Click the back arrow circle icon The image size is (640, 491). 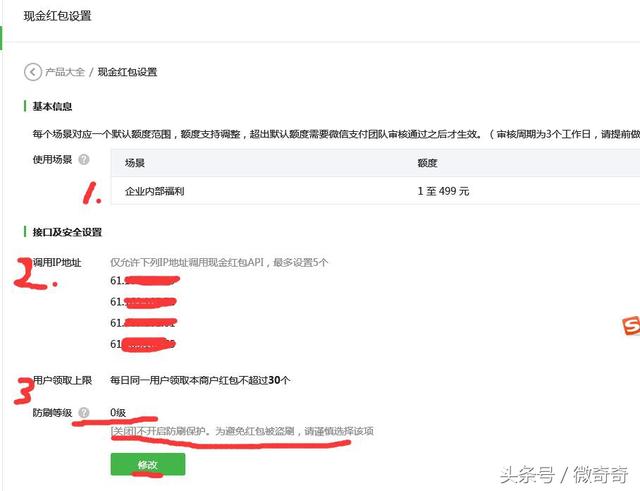[33, 72]
